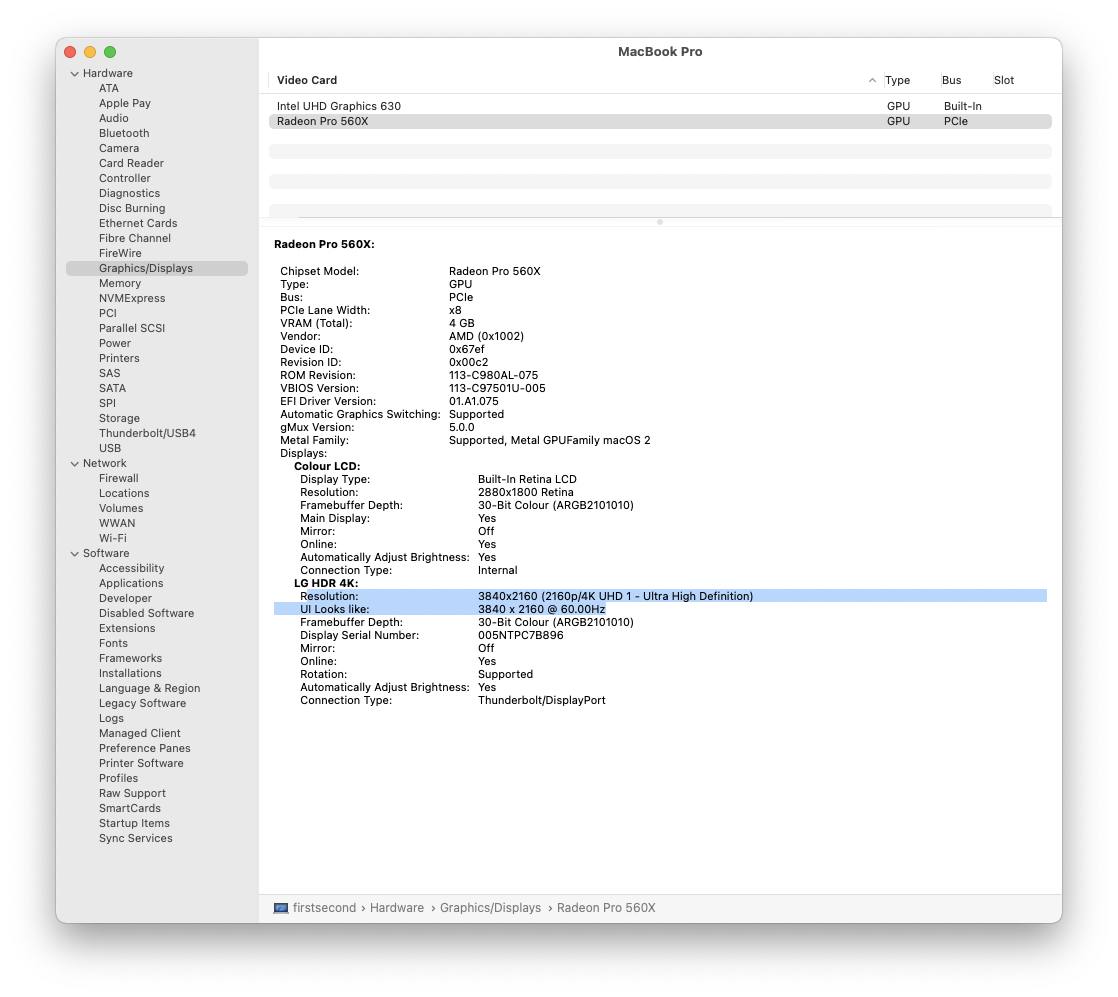Select NVMExpress in the sidebar
The image size is (1118, 997).
click(x=132, y=298)
